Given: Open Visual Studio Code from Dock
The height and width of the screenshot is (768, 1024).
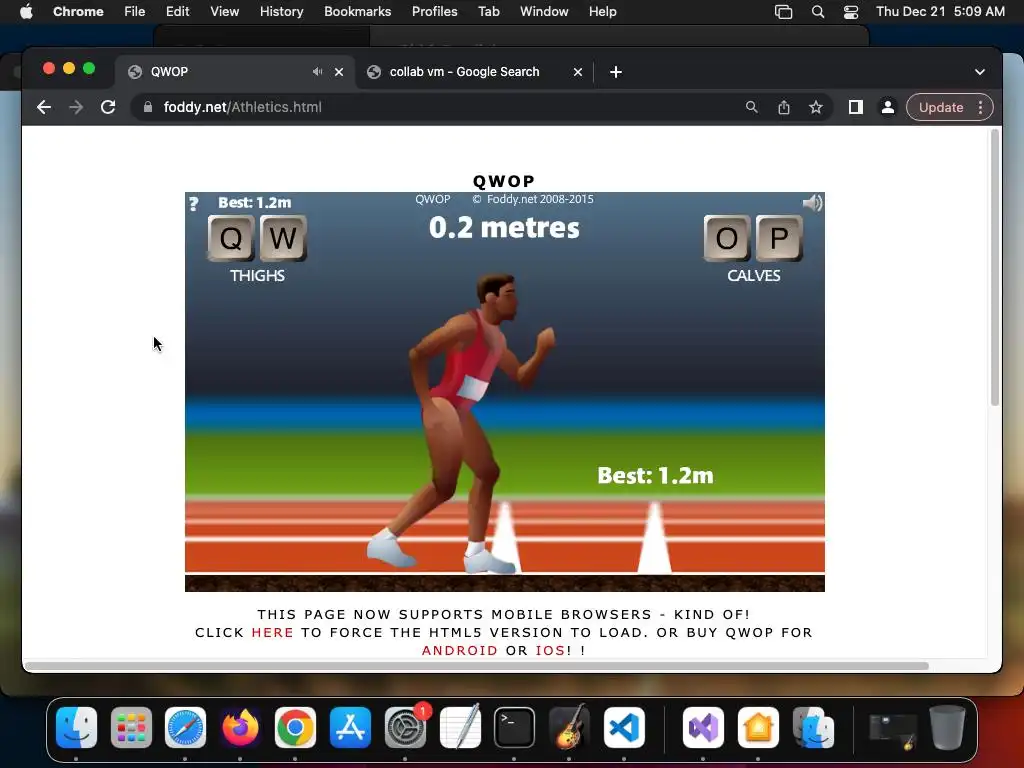Looking at the screenshot, I should [x=624, y=727].
